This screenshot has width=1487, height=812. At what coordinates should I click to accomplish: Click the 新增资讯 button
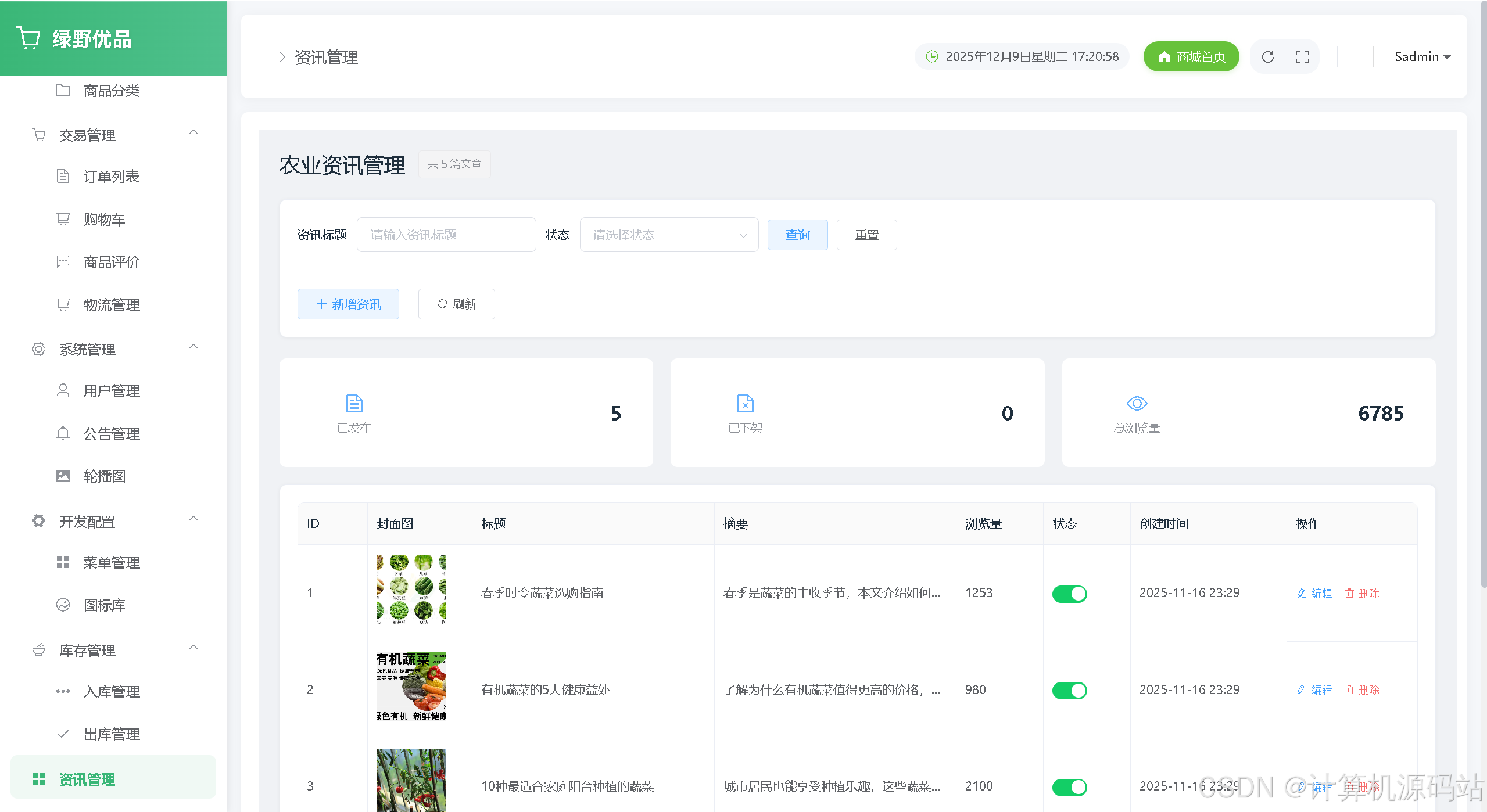coord(348,304)
